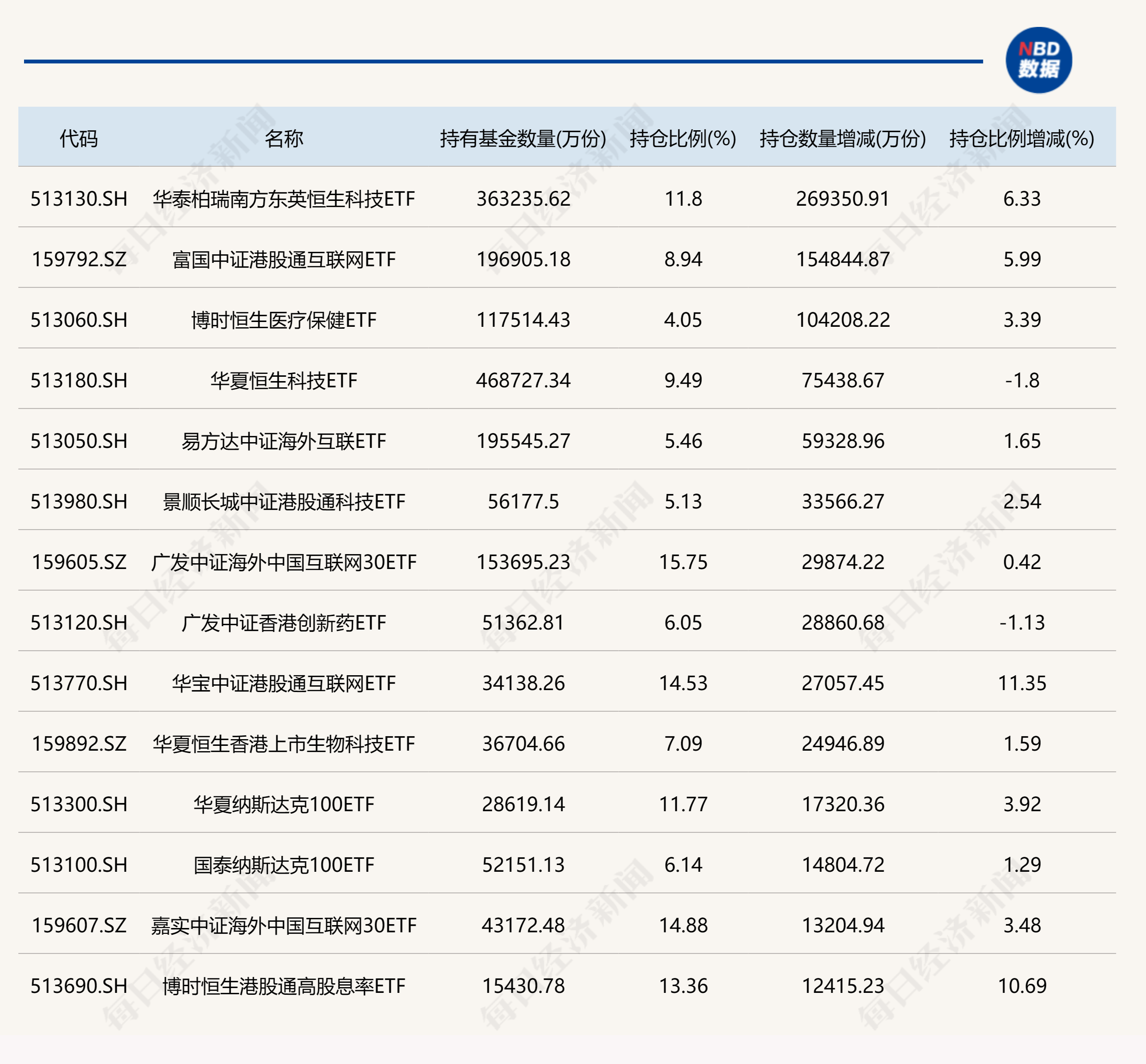Select value 51362.81
Image resolution: width=1146 pixels, height=1064 pixels.
(x=523, y=622)
